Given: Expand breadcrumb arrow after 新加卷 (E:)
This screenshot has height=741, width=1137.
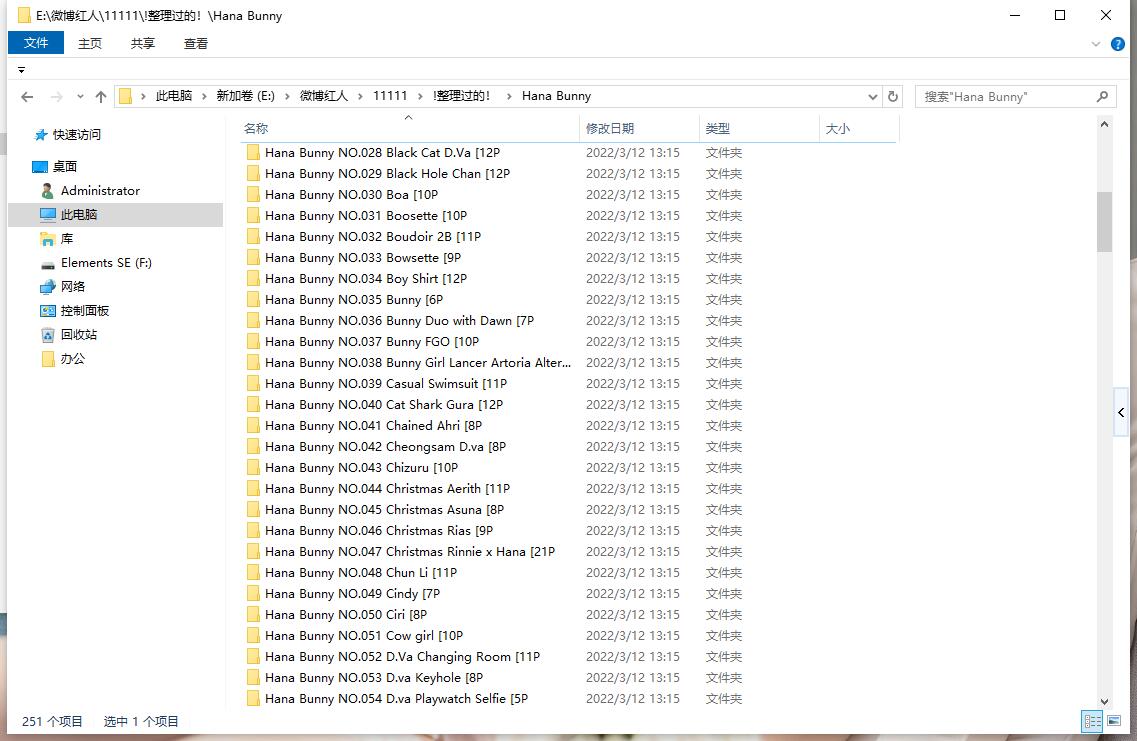Looking at the screenshot, I should coord(287,96).
